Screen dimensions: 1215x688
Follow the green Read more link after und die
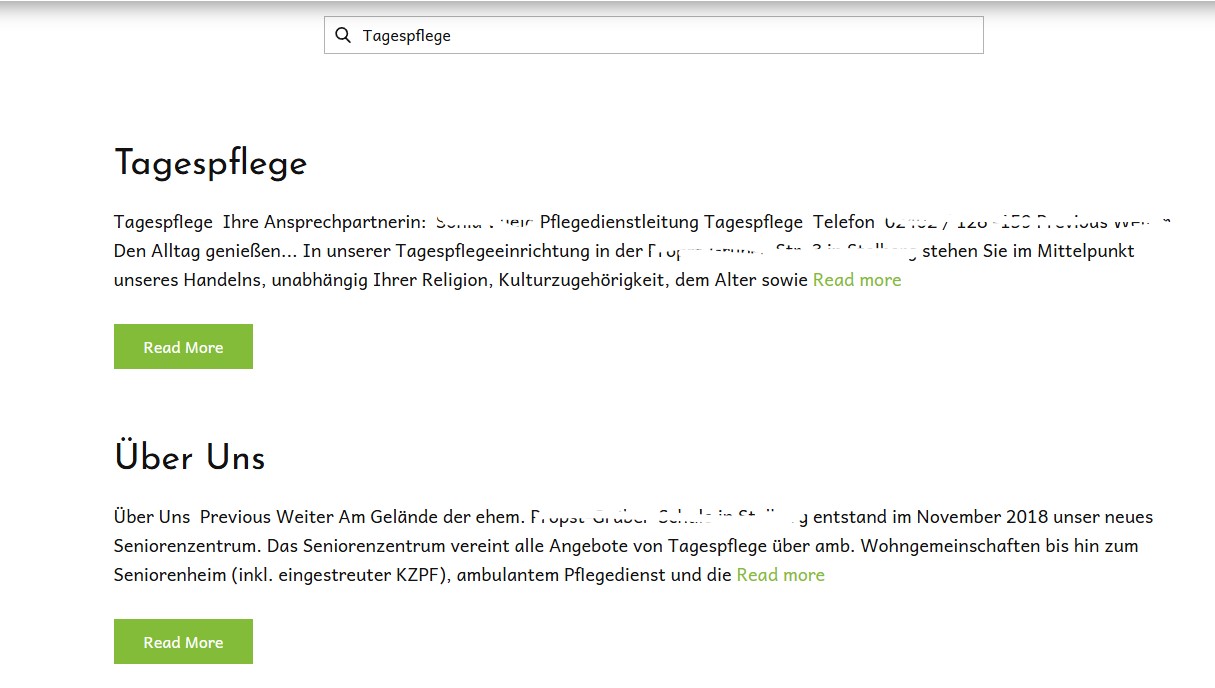tap(781, 575)
